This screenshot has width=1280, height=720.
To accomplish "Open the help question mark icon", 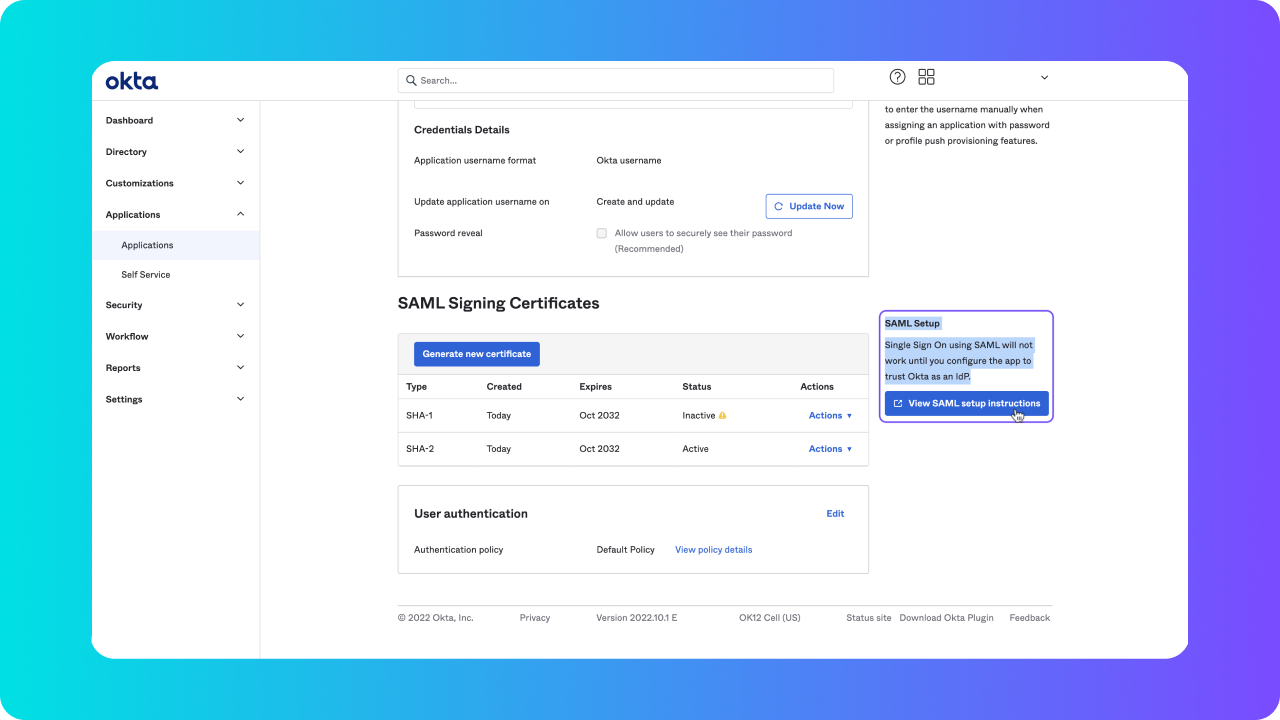I will (898, 77).
